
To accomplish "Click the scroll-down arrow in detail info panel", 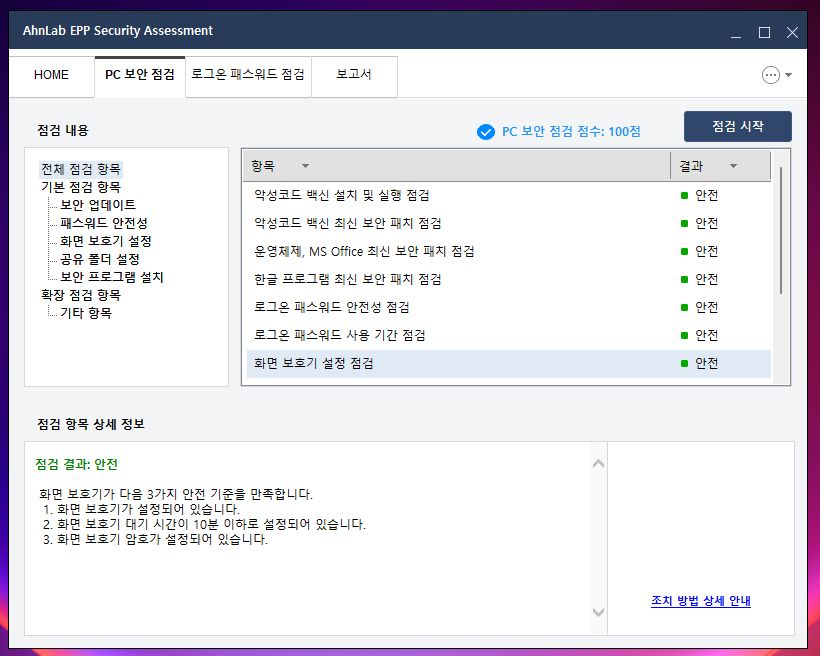I will [598, 612].
